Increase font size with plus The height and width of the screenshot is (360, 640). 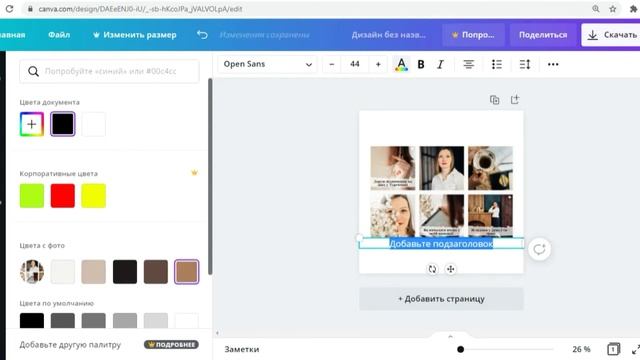click(x=378, y=64)
